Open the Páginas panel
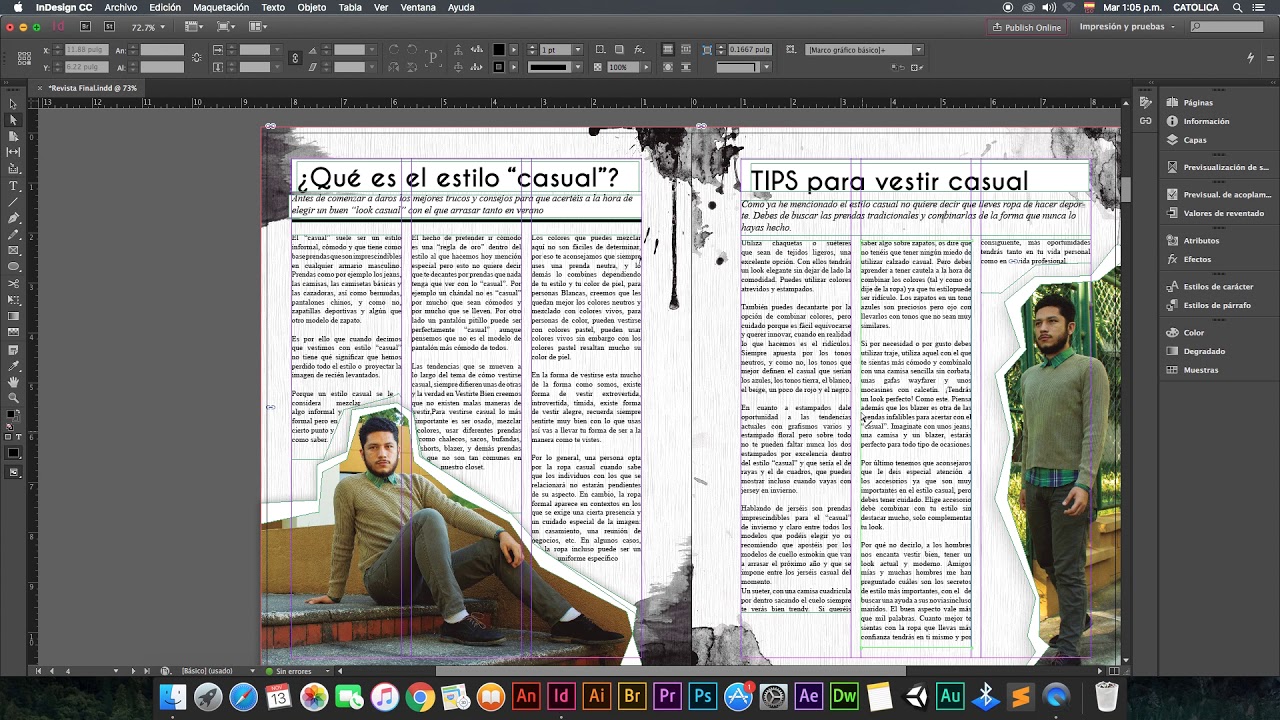 point(1197,102)
